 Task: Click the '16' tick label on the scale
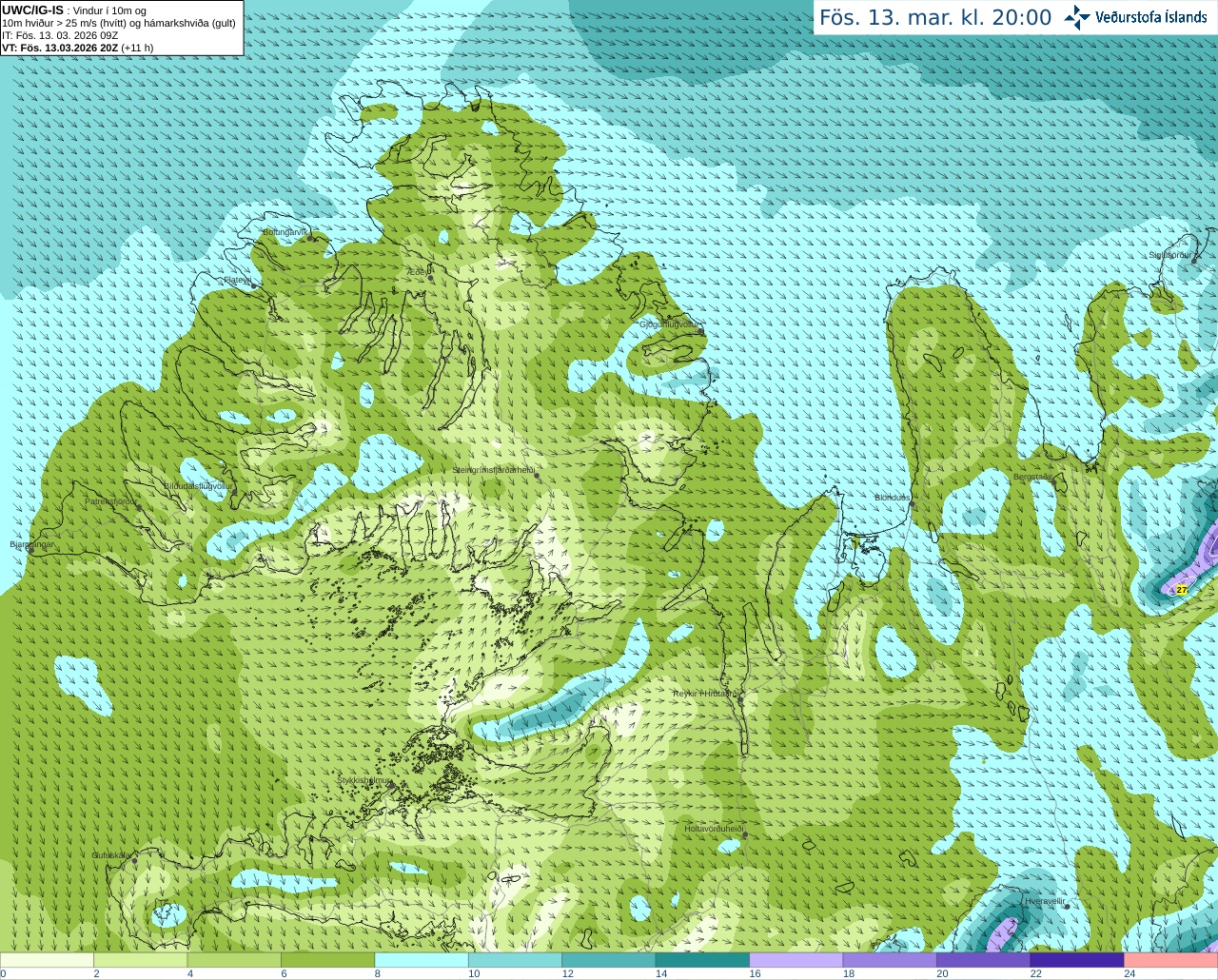coord(755,973)
